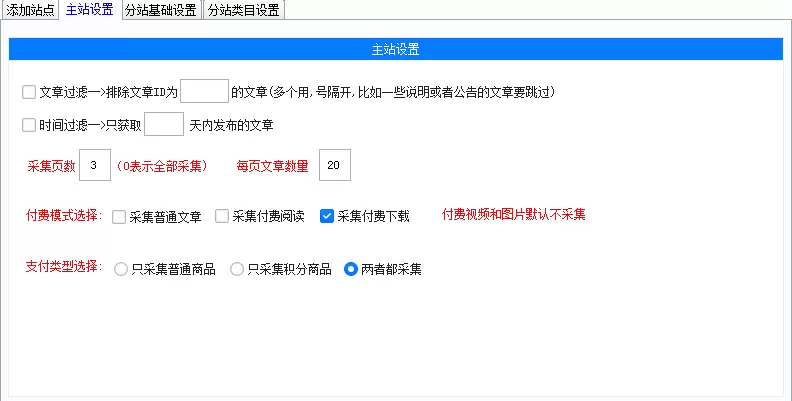Click the days input after 只获取
The width and height of the screenshot is (792, 401).
[x=164, y=124]
